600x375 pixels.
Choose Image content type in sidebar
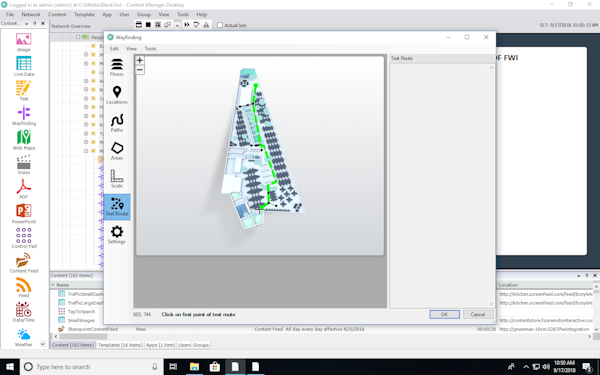coord(23,42)
